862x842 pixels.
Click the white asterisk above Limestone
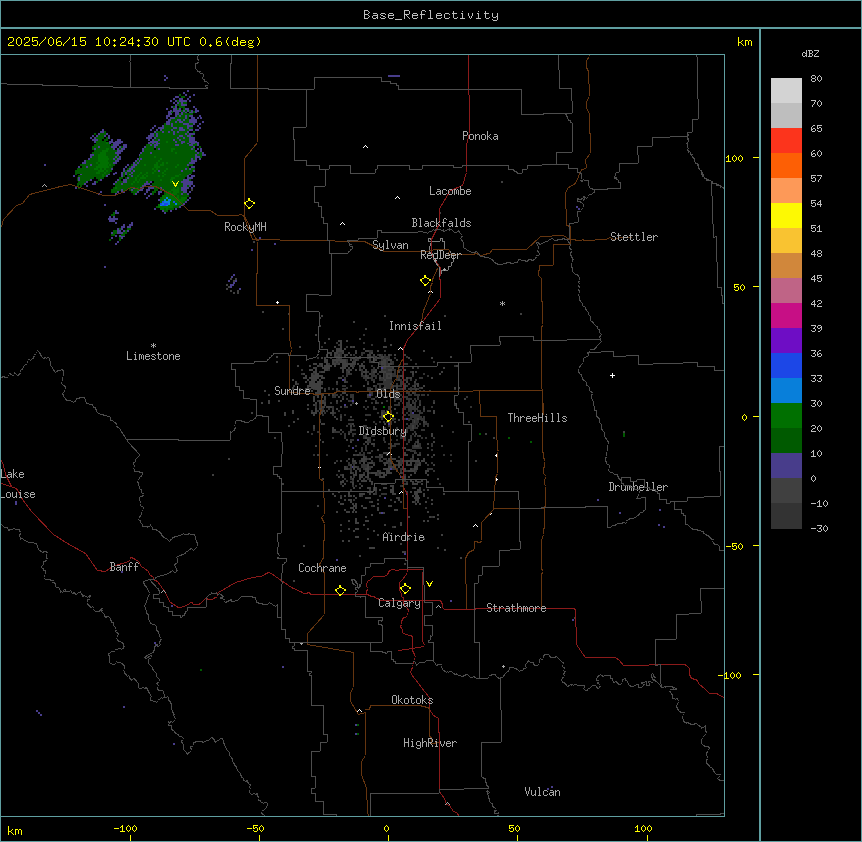pos(153,346)
